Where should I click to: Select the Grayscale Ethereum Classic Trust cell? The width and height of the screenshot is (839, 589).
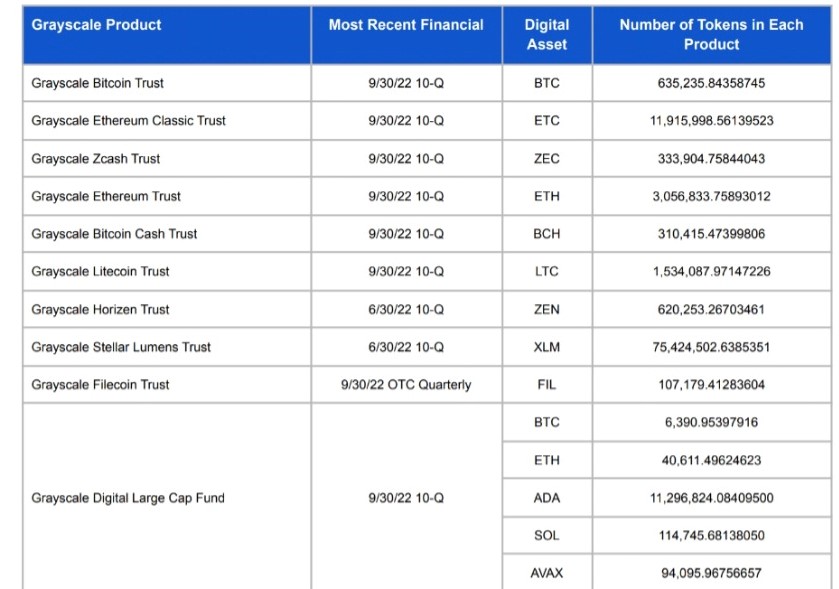point(128,121)
